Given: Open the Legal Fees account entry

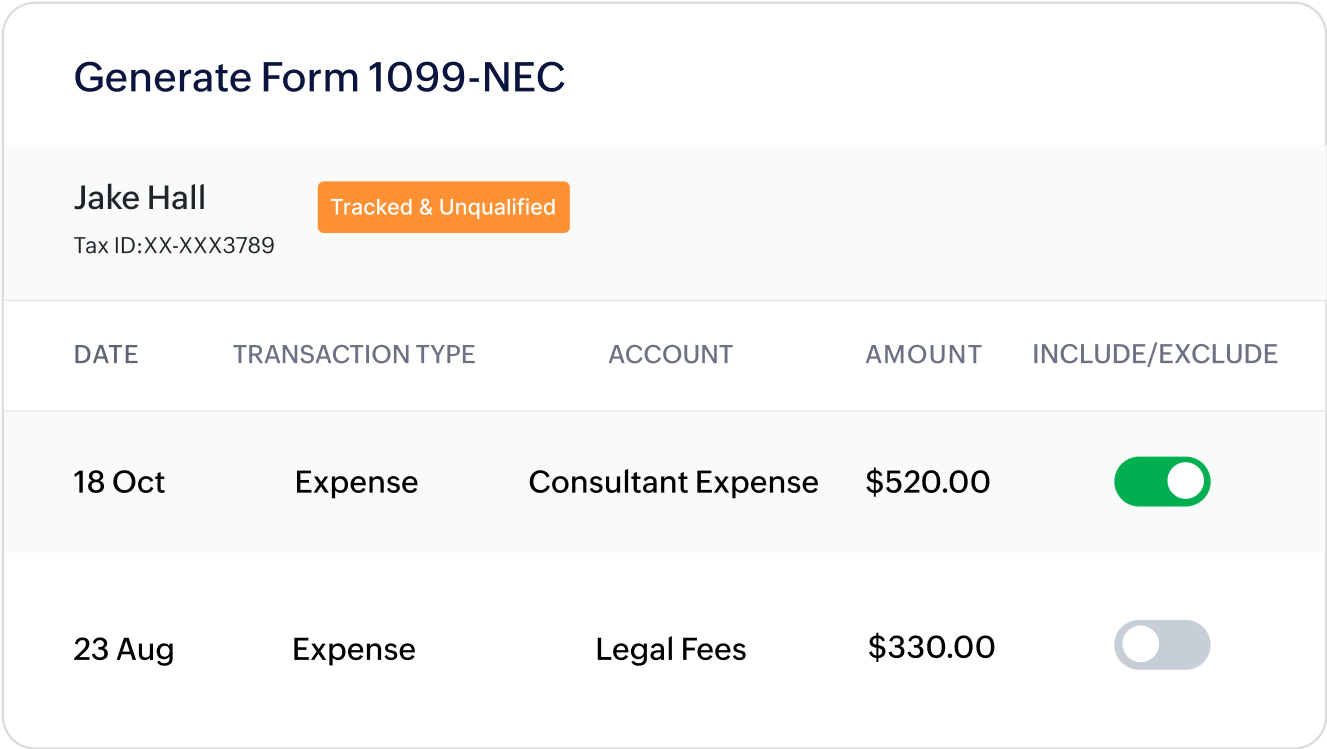Looking at the screenshot, I should [x=670, y=648].
